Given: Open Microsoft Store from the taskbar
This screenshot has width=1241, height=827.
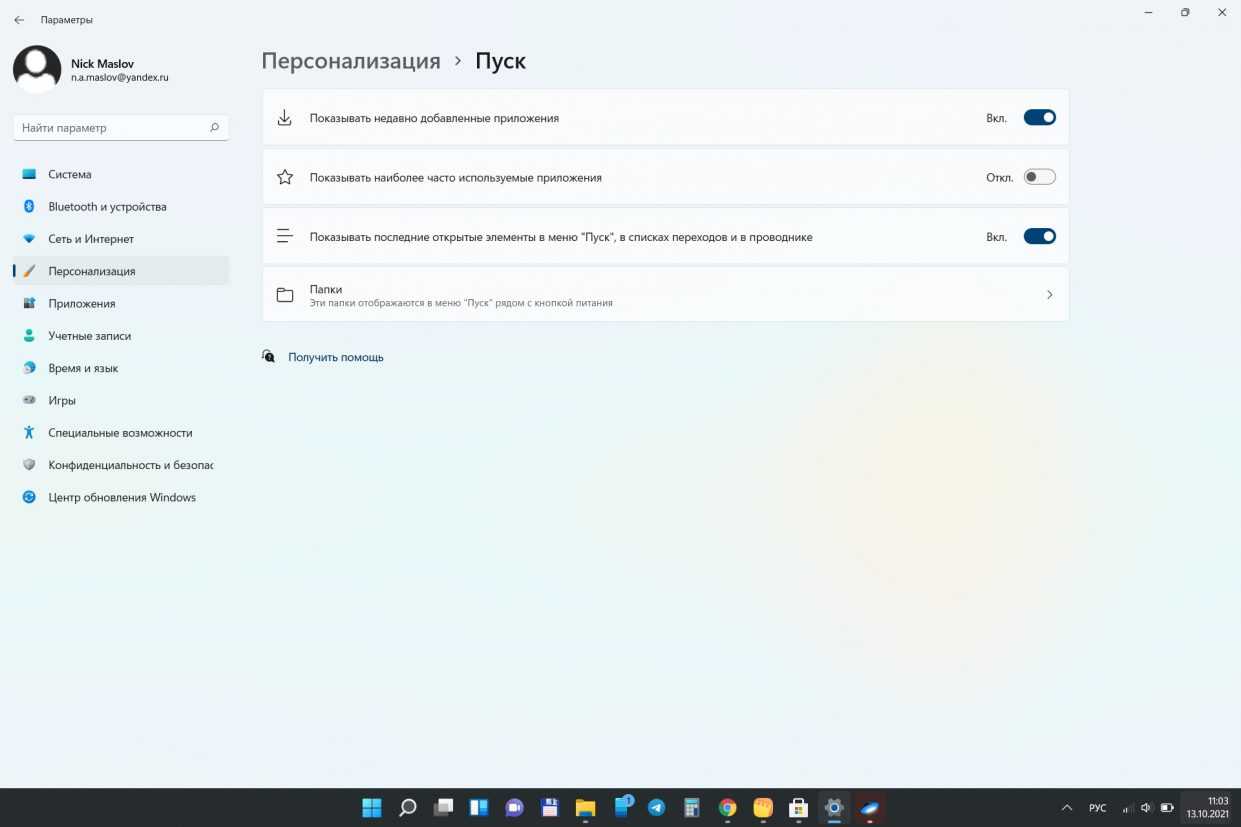Looking at the screenshot, I should tap(798, 808).
